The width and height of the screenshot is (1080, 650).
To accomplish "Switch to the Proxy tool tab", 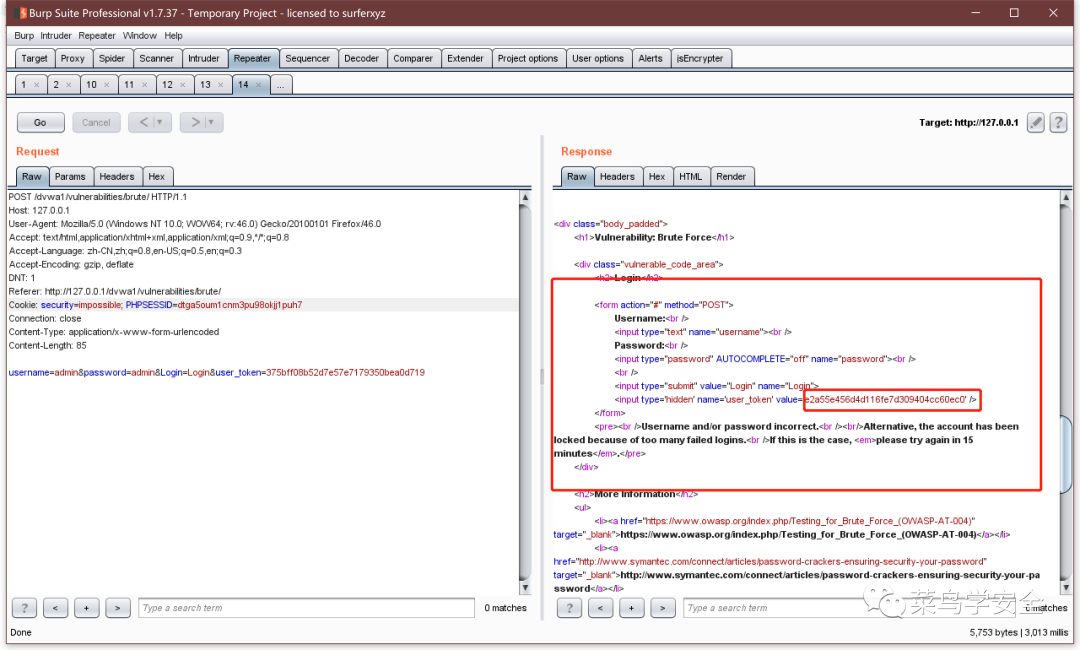I will click(x=73, y=58).
